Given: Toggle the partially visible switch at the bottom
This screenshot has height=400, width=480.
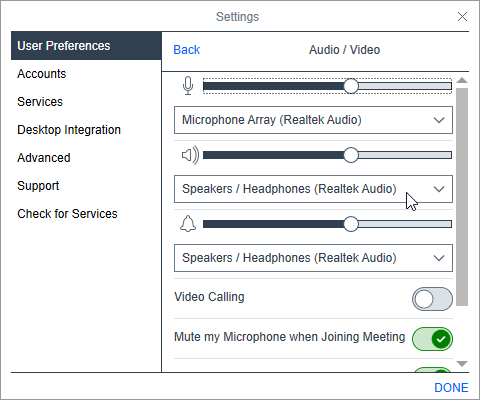Looking at the screenshot, I should (x=432, y=370).
